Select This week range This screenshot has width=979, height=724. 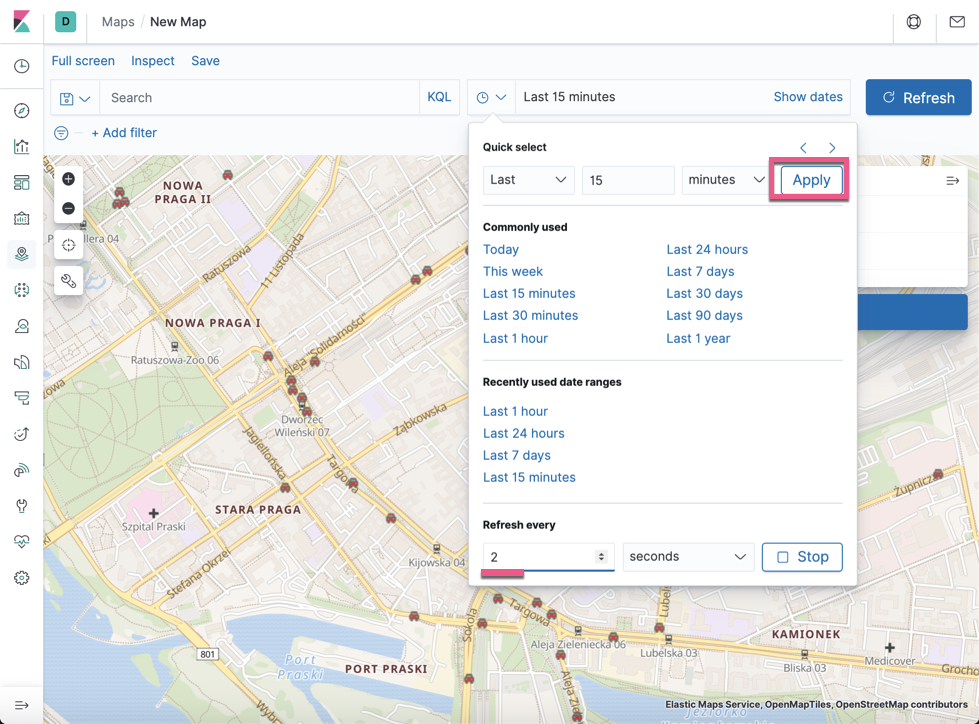(x=513, y=272)
